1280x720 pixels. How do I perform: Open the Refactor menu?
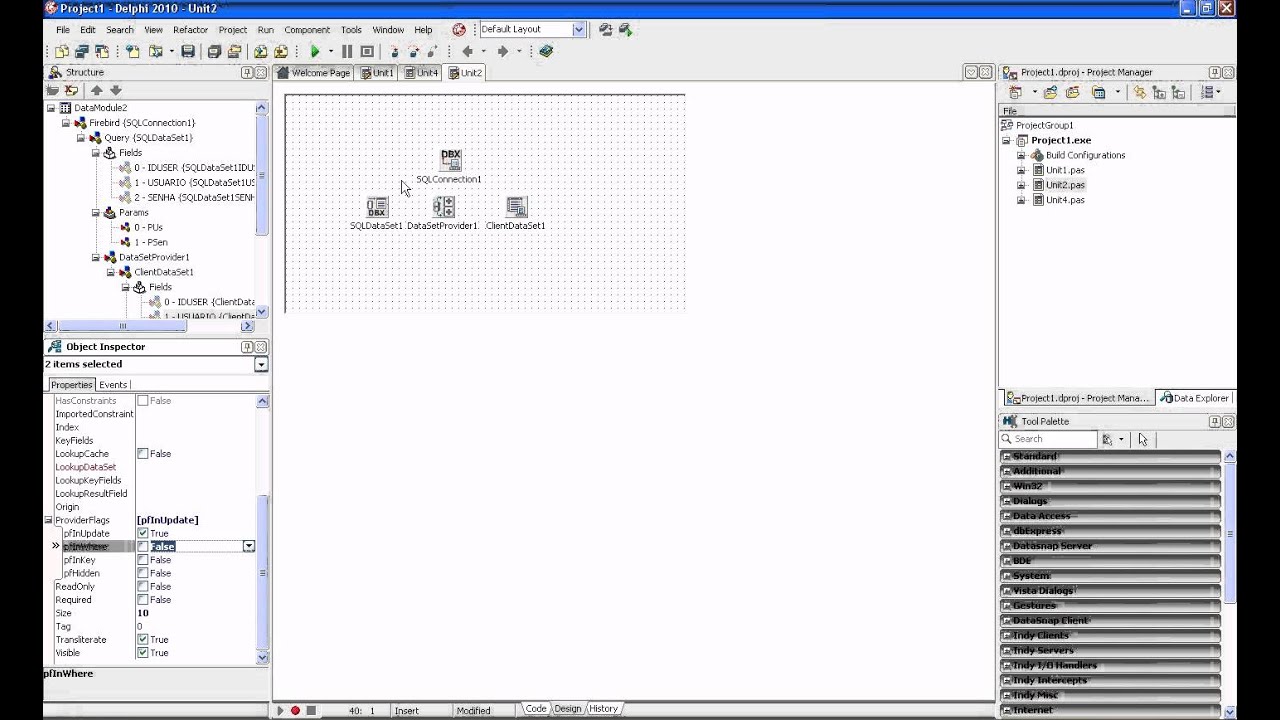190,30
